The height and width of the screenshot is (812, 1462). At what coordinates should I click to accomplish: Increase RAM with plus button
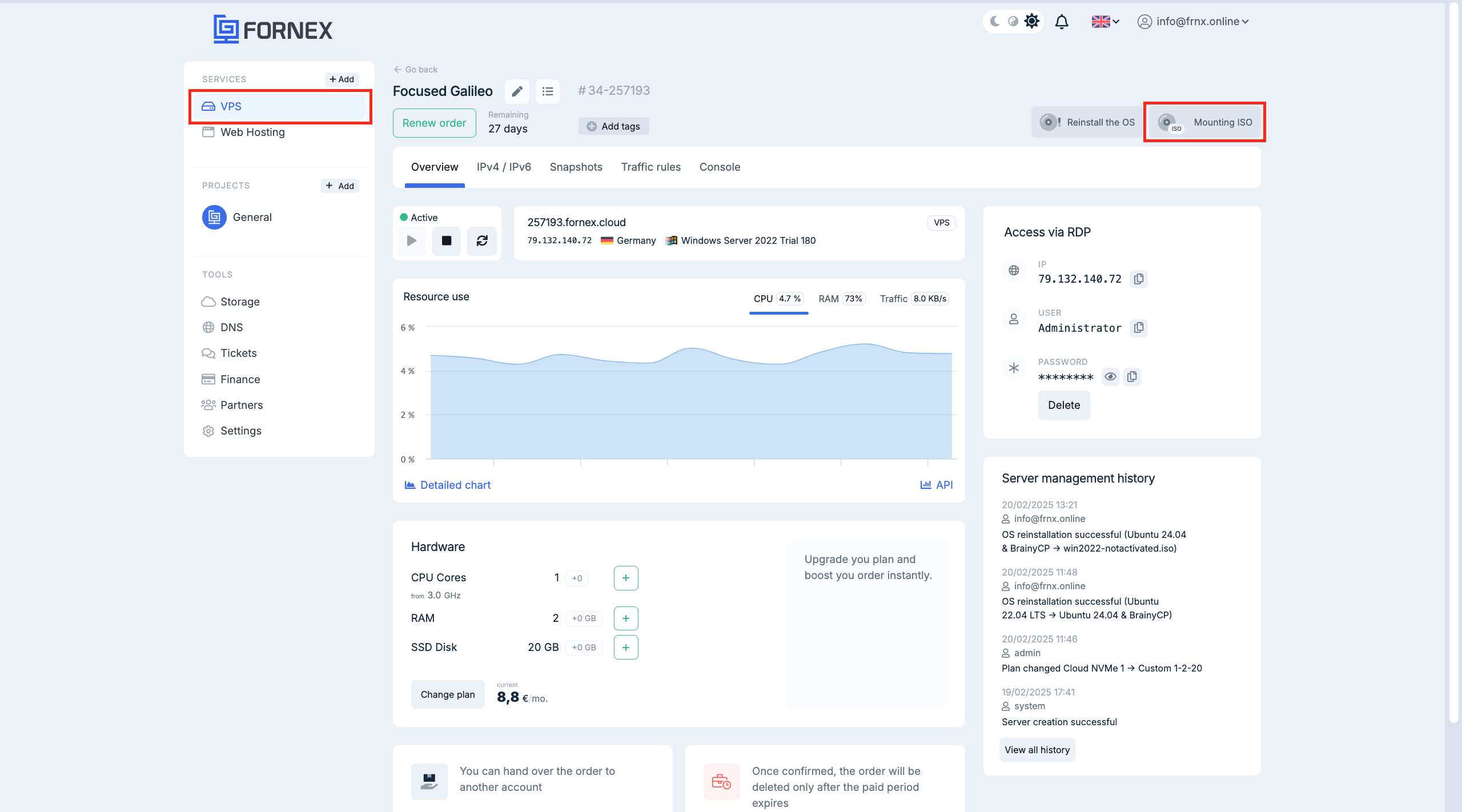click(626, 618)
